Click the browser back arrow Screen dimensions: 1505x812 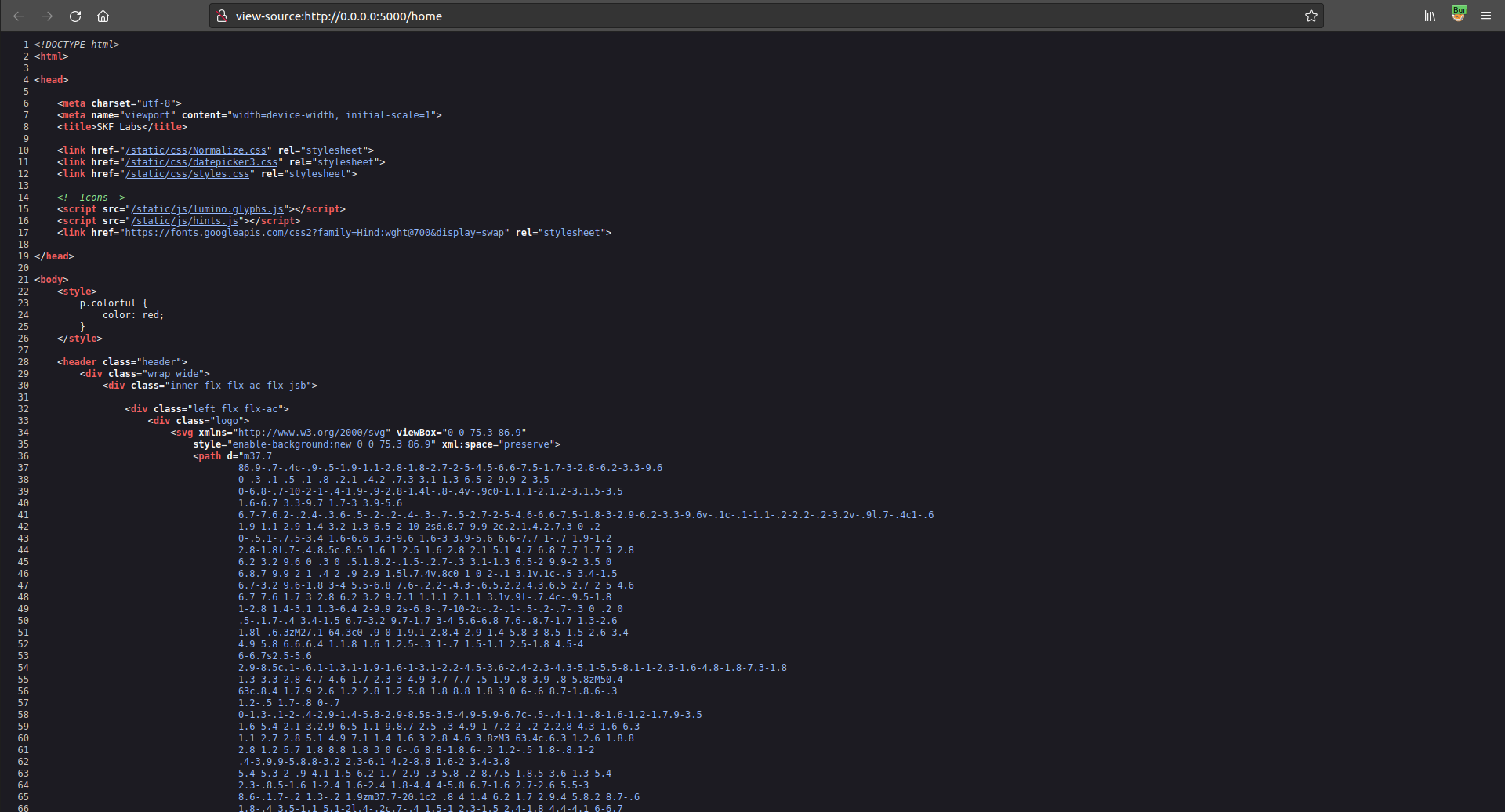tap(19, 16)
